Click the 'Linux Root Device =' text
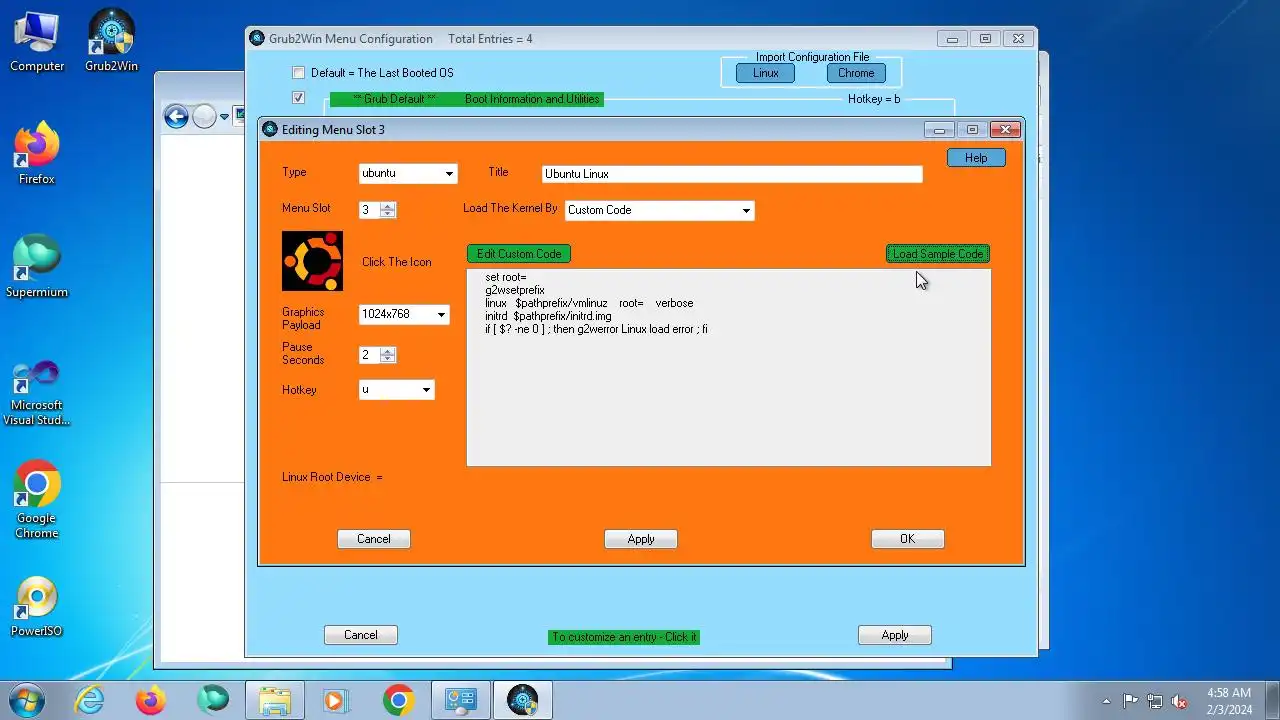The image size is (1280, 720). tap(332, 477)
